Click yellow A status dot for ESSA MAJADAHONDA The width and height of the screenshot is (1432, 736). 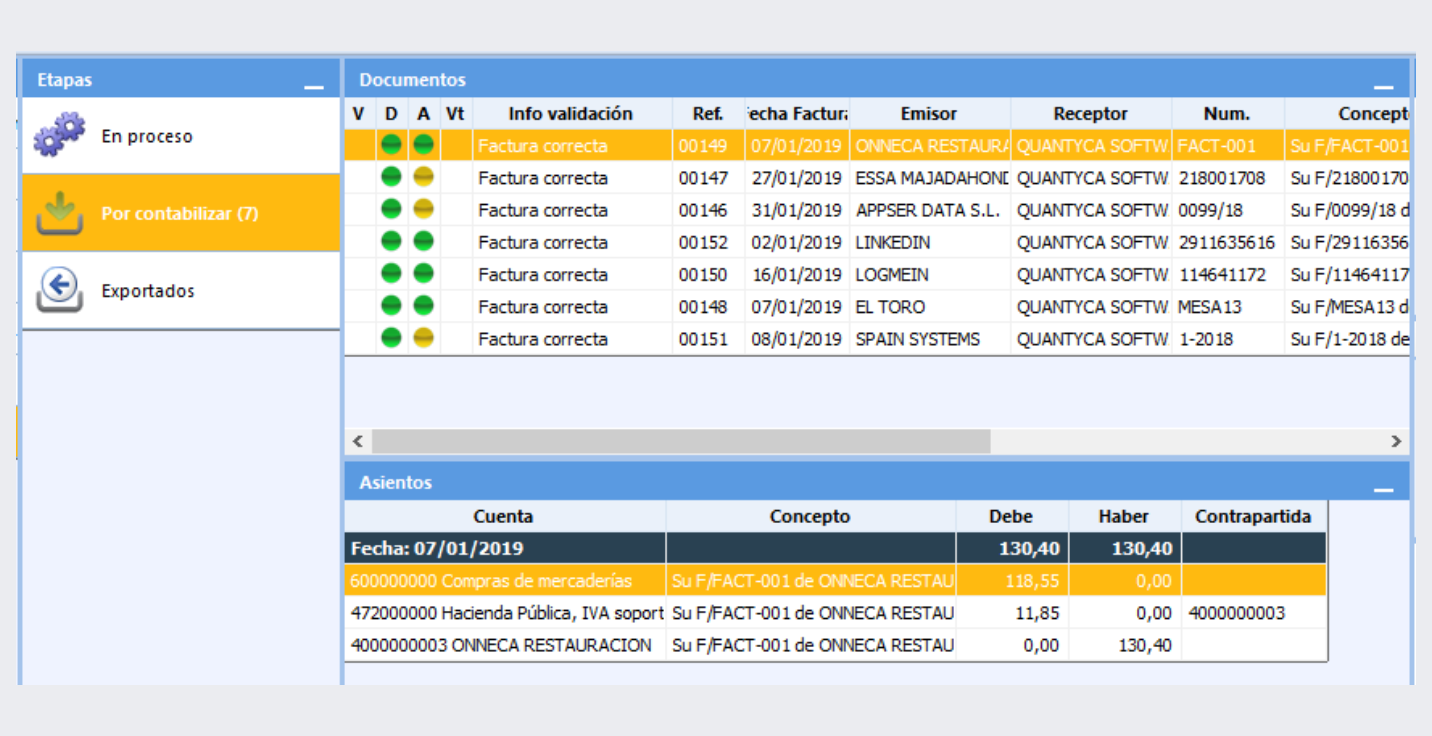tap(424, 178)
